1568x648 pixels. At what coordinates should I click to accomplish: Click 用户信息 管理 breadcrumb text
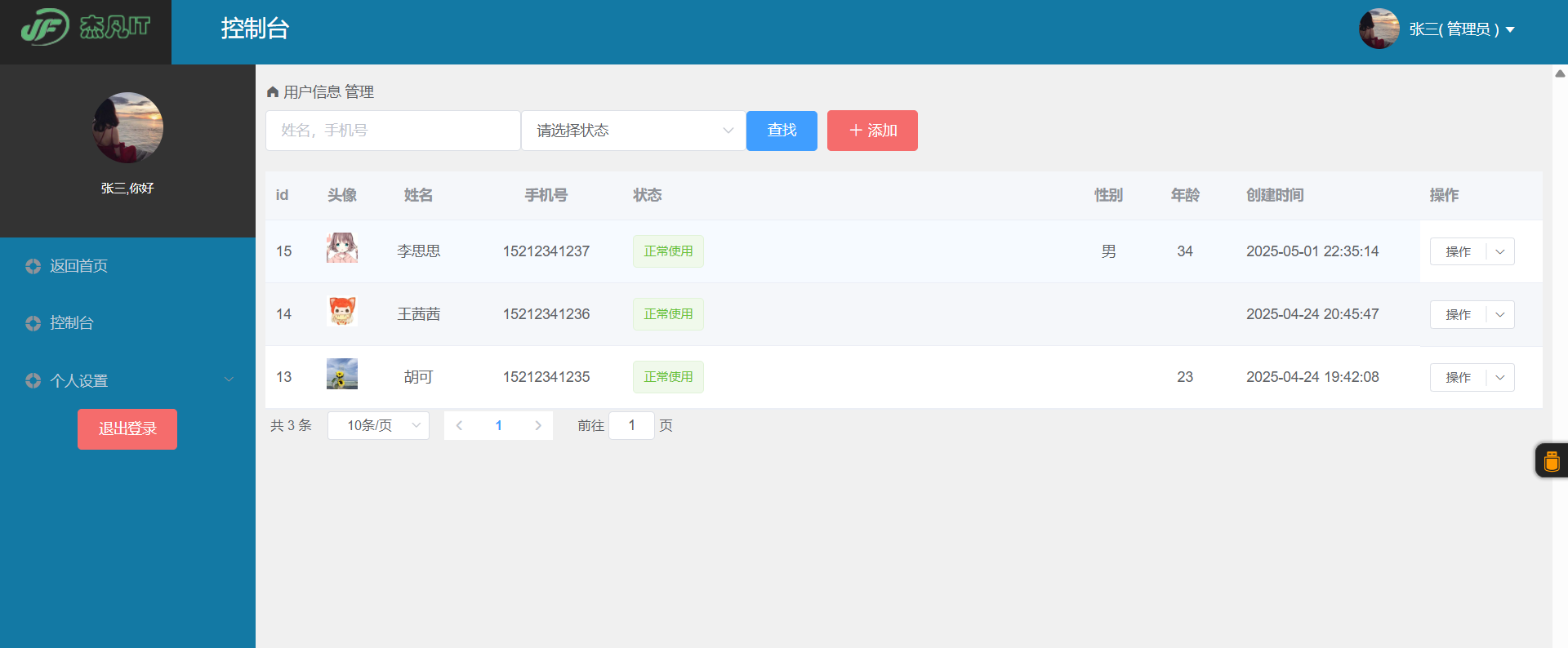point(328,92)
